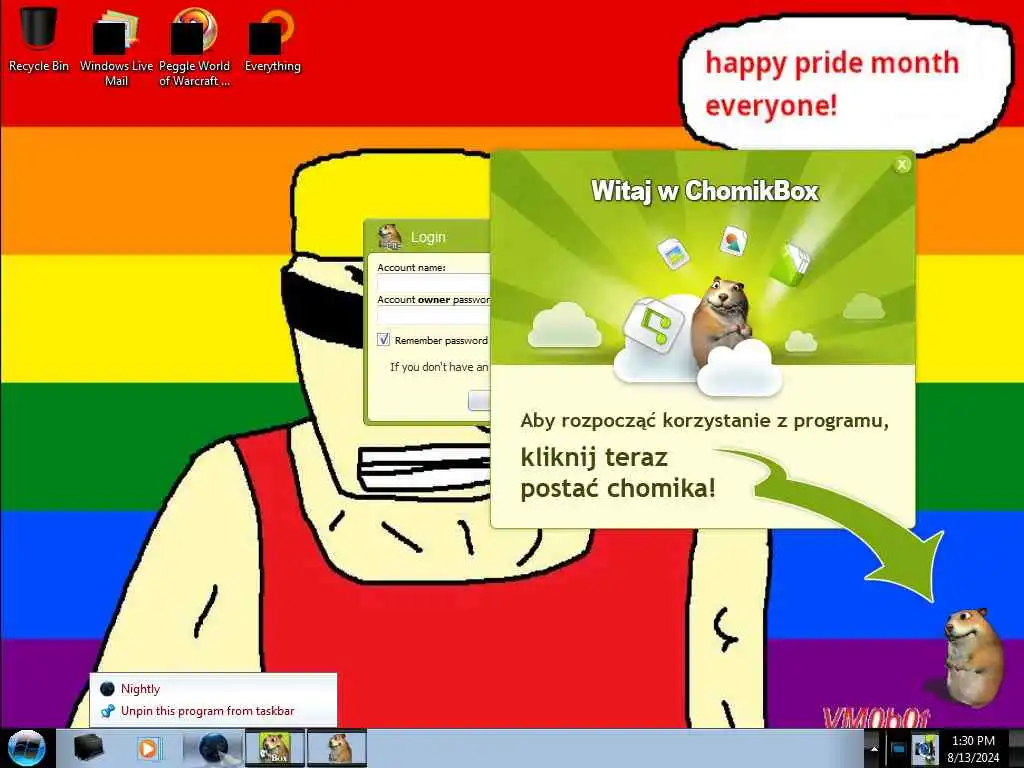
Task: Click the green music note cube in the banner
Action: tap(654, 325)
